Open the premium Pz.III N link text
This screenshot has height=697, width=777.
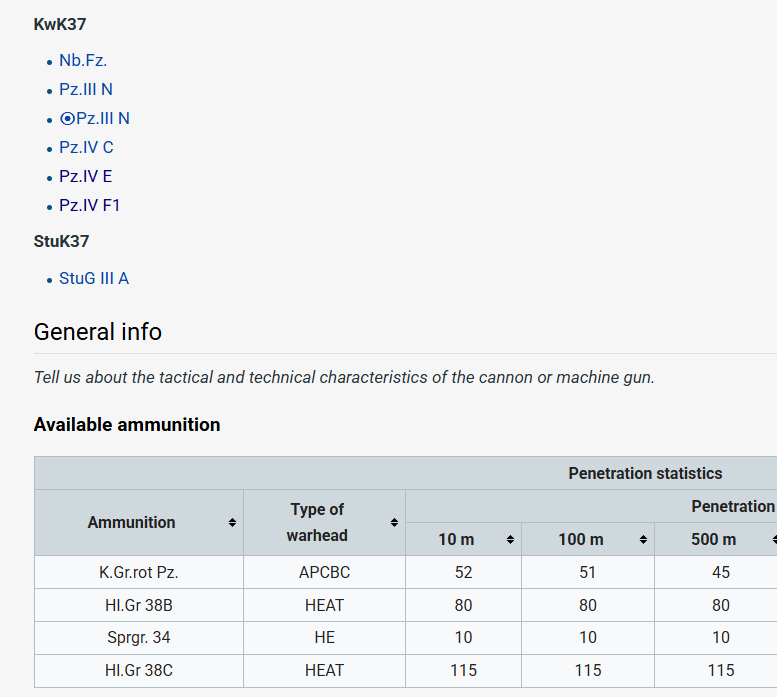tap(103, 119)
